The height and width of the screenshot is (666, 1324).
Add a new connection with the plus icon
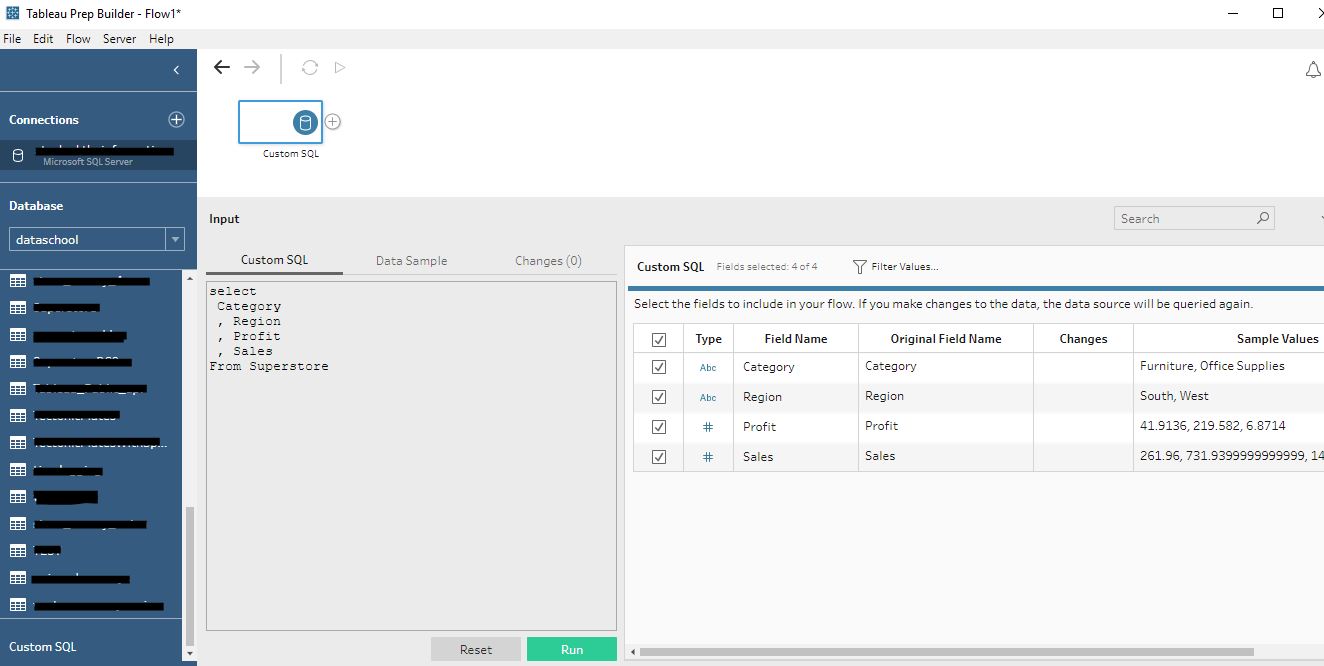176,118
